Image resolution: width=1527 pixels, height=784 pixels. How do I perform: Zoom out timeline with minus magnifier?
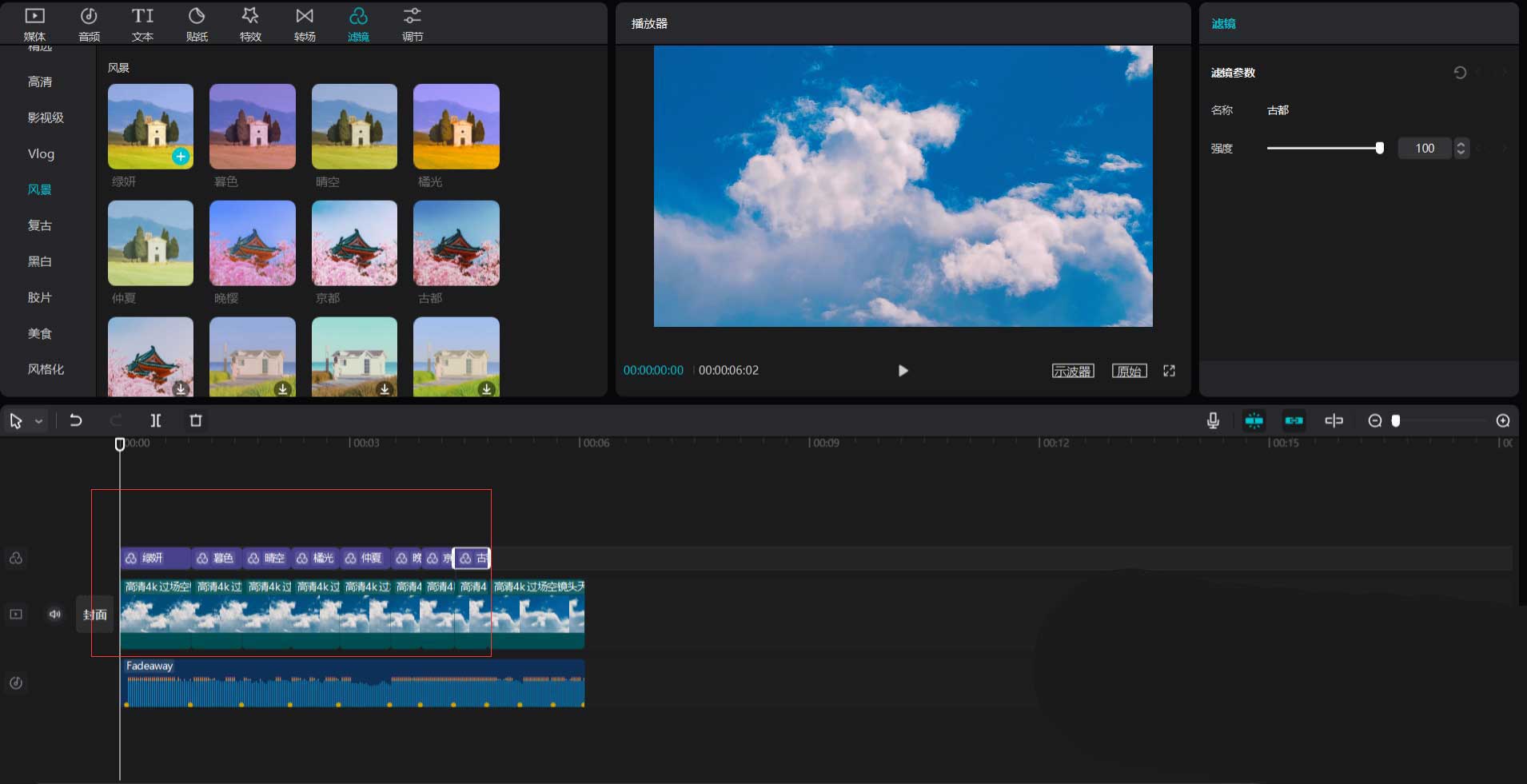1375,420
